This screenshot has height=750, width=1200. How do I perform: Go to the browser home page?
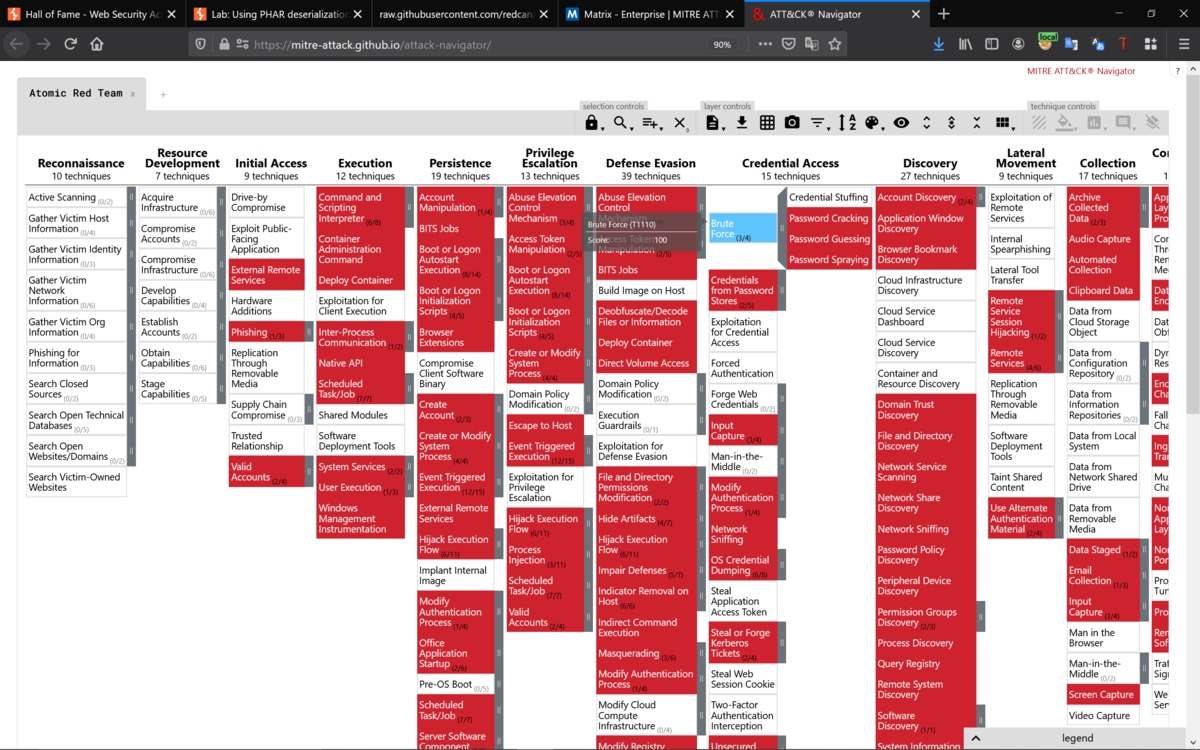pyautogui.click(x=97, y=44)
